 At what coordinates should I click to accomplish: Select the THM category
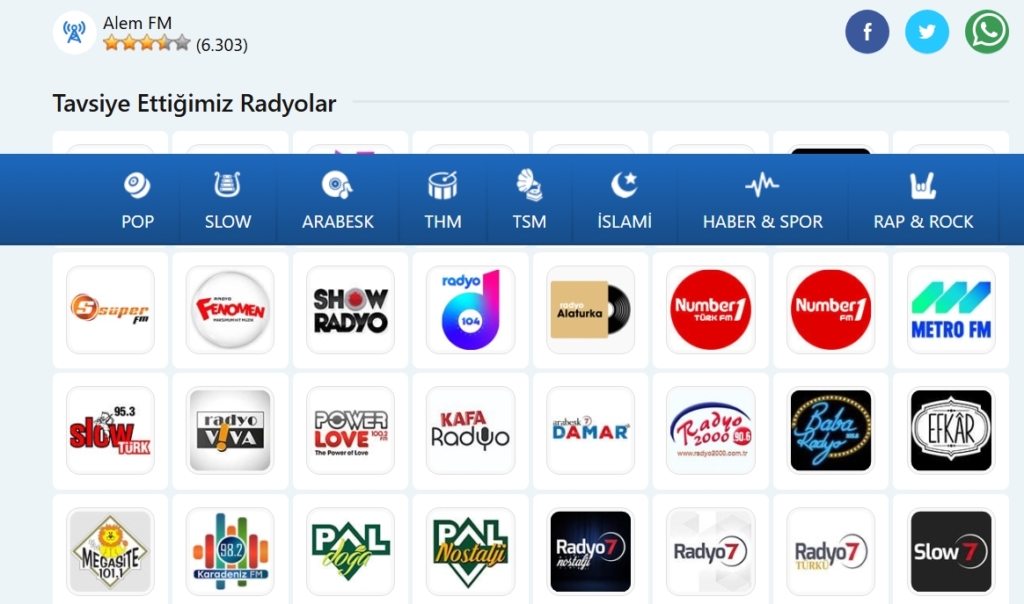tap(443, 200)
